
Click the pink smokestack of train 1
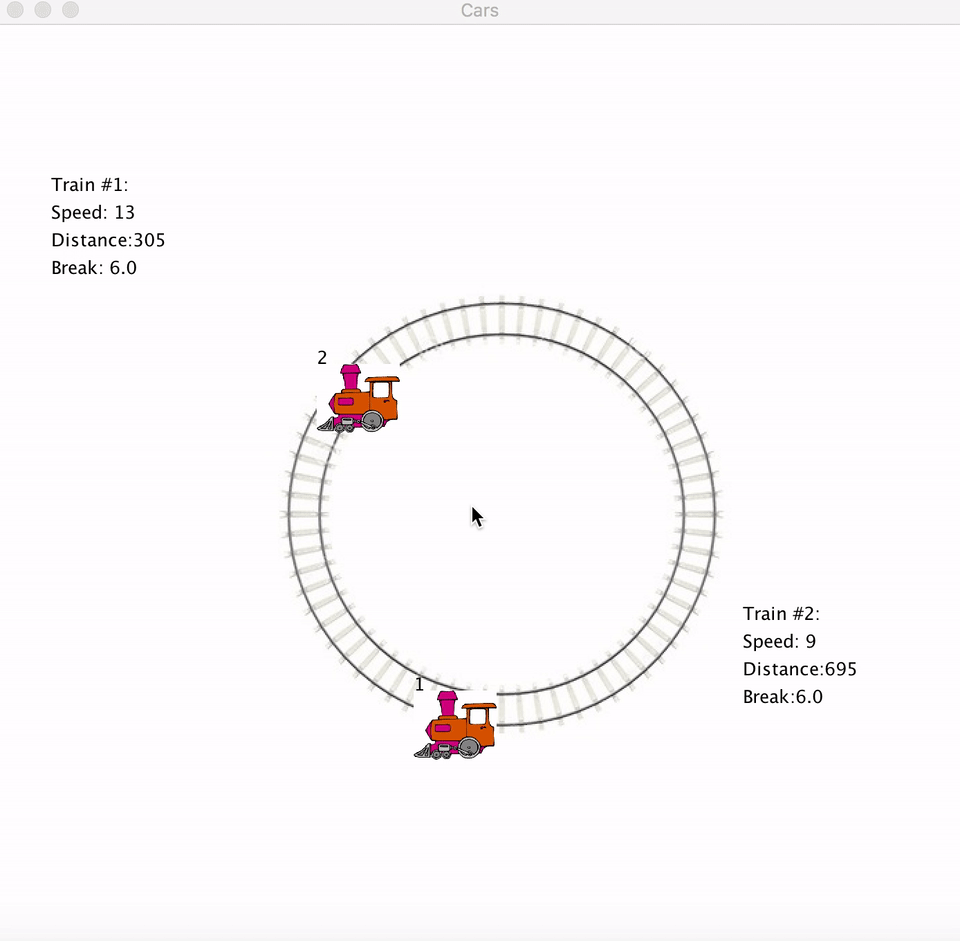447,702
